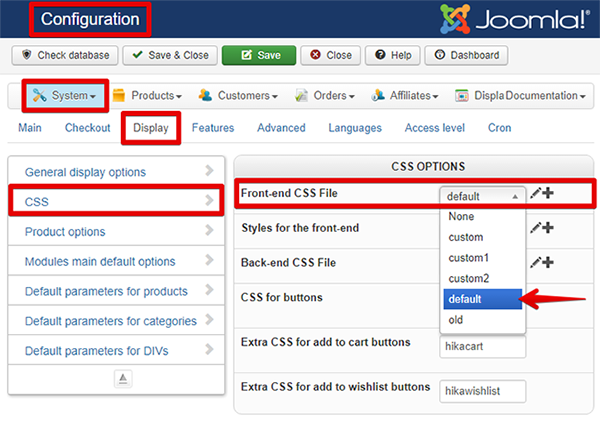Click the Dashboard clock icon
This screenshot has height=422, width=600.
(x=440, y=55)
